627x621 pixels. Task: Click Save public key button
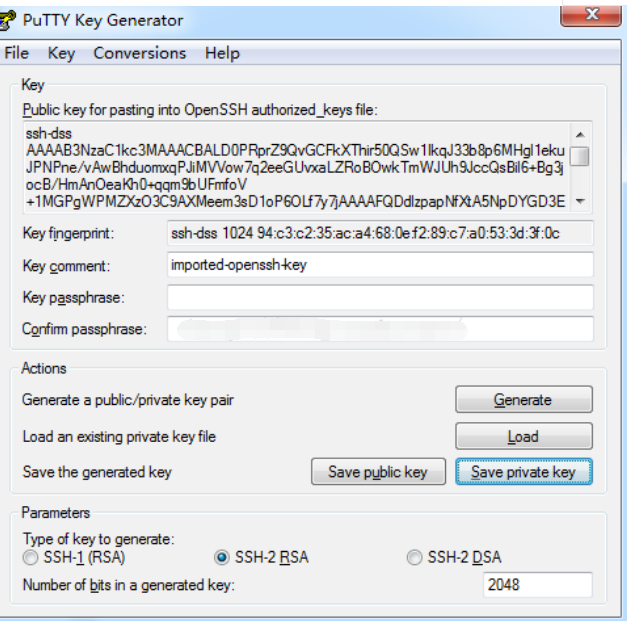[377, 472]
